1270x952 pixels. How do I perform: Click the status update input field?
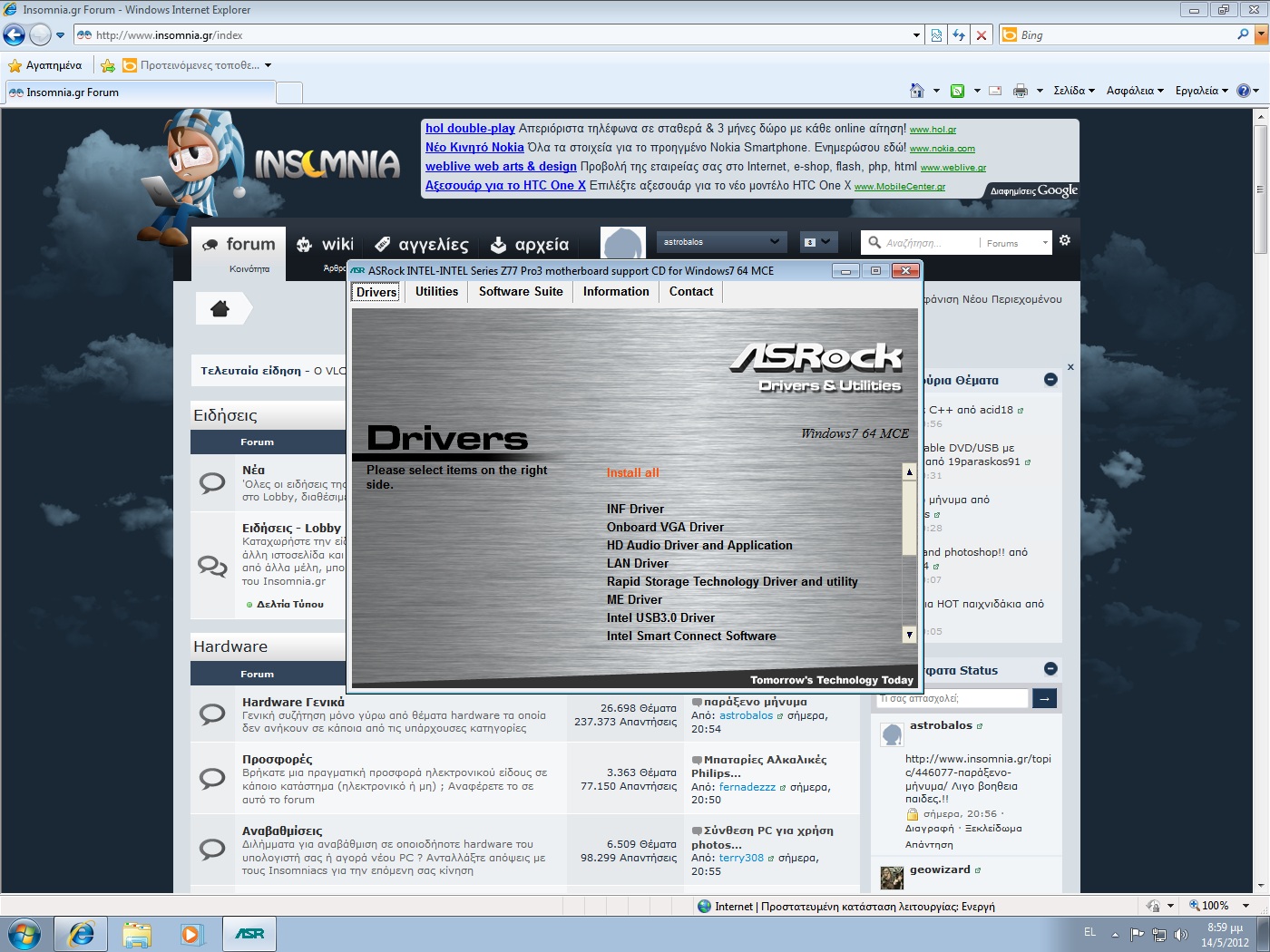(x=952, y=698)
